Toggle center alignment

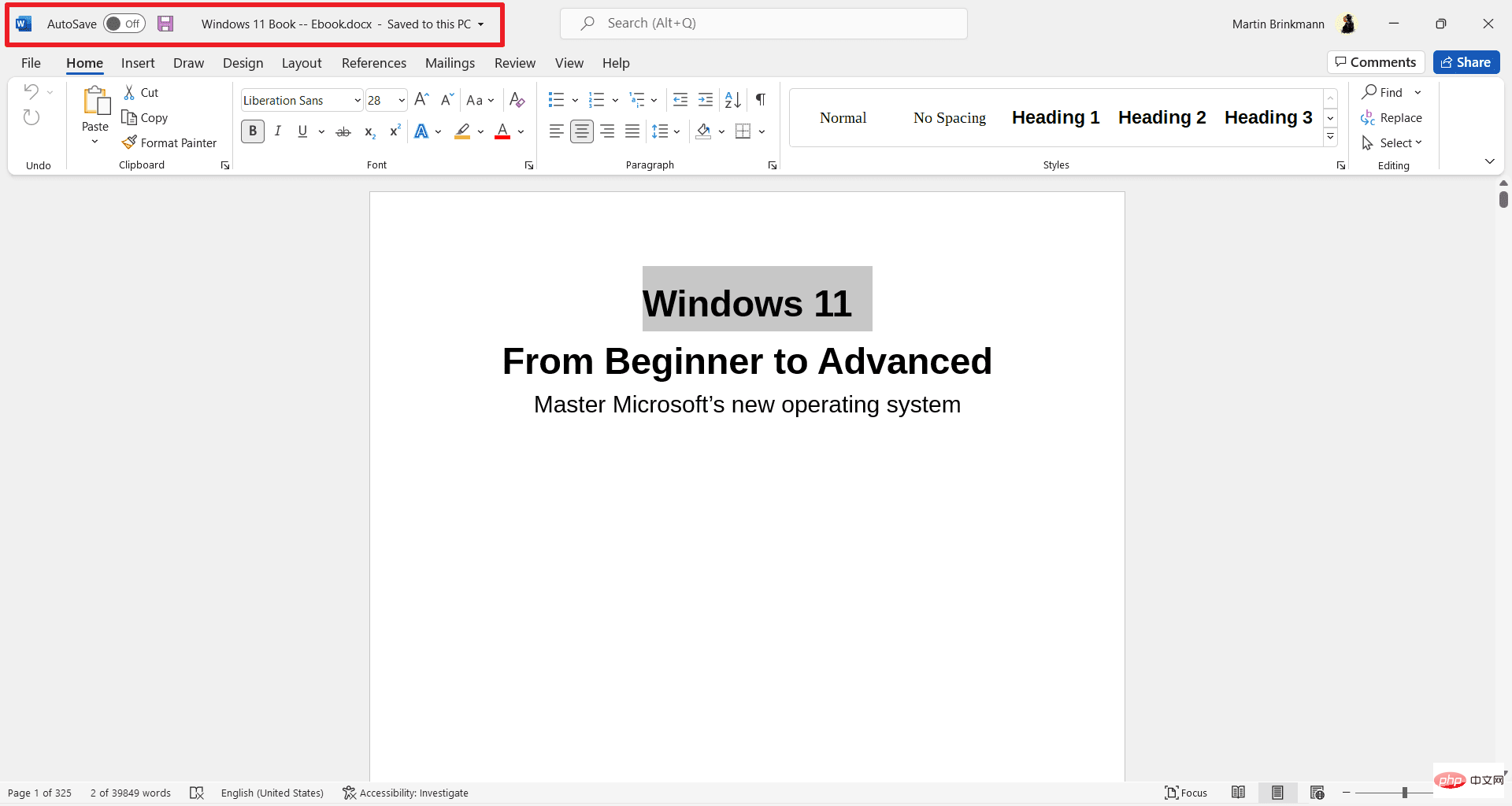[x=582, y=131]
